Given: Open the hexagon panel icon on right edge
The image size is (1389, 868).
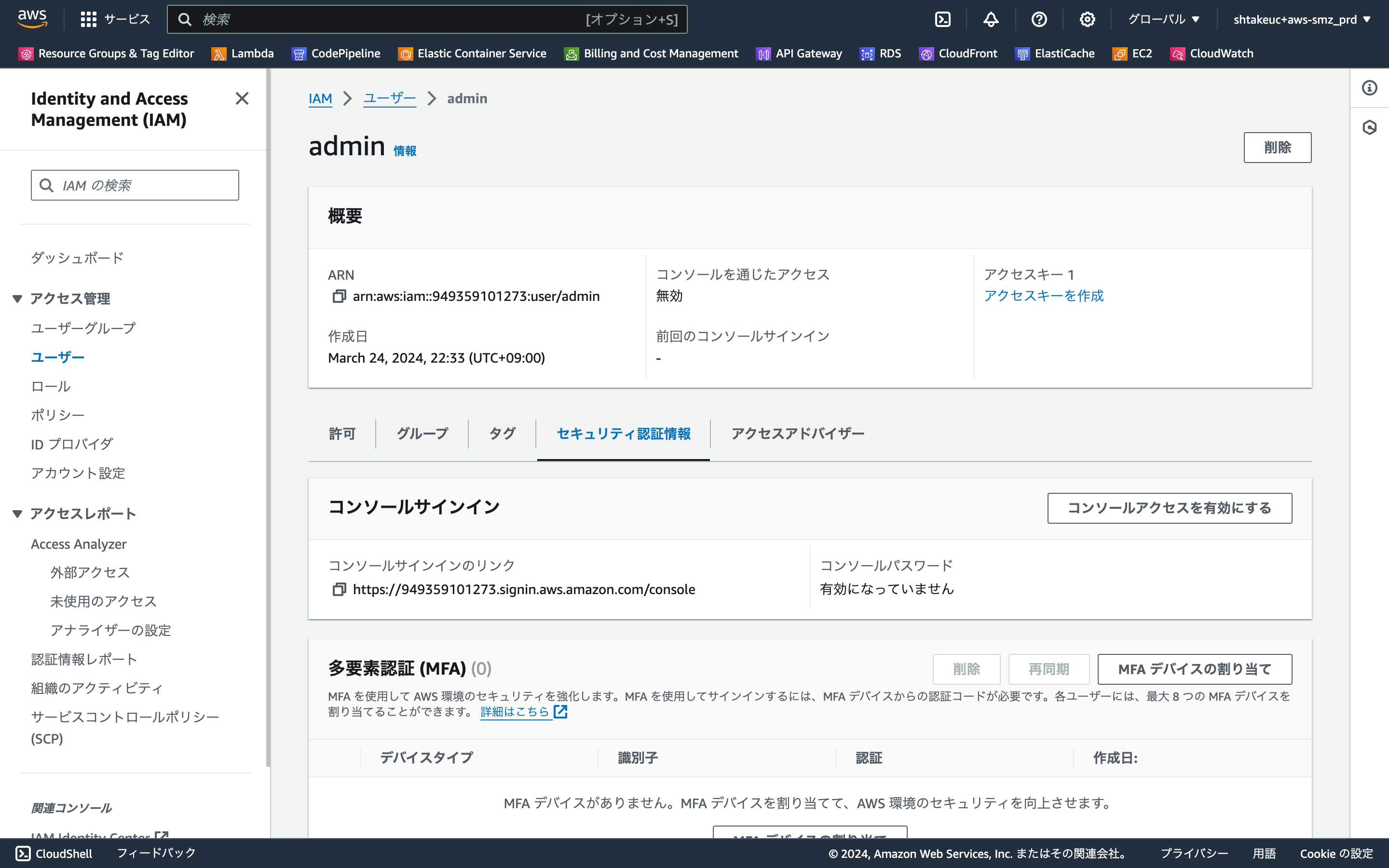Looking at the screenshot, I should 1370,127.
